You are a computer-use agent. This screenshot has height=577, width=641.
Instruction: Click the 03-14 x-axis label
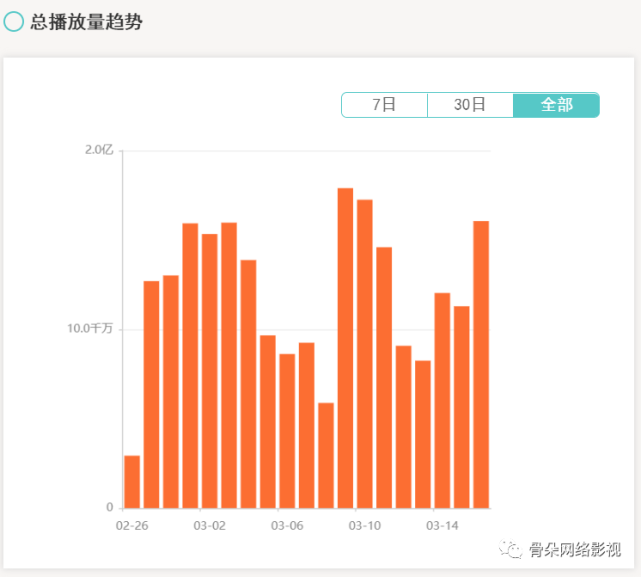pyautogui.click(x=442, y=526)
